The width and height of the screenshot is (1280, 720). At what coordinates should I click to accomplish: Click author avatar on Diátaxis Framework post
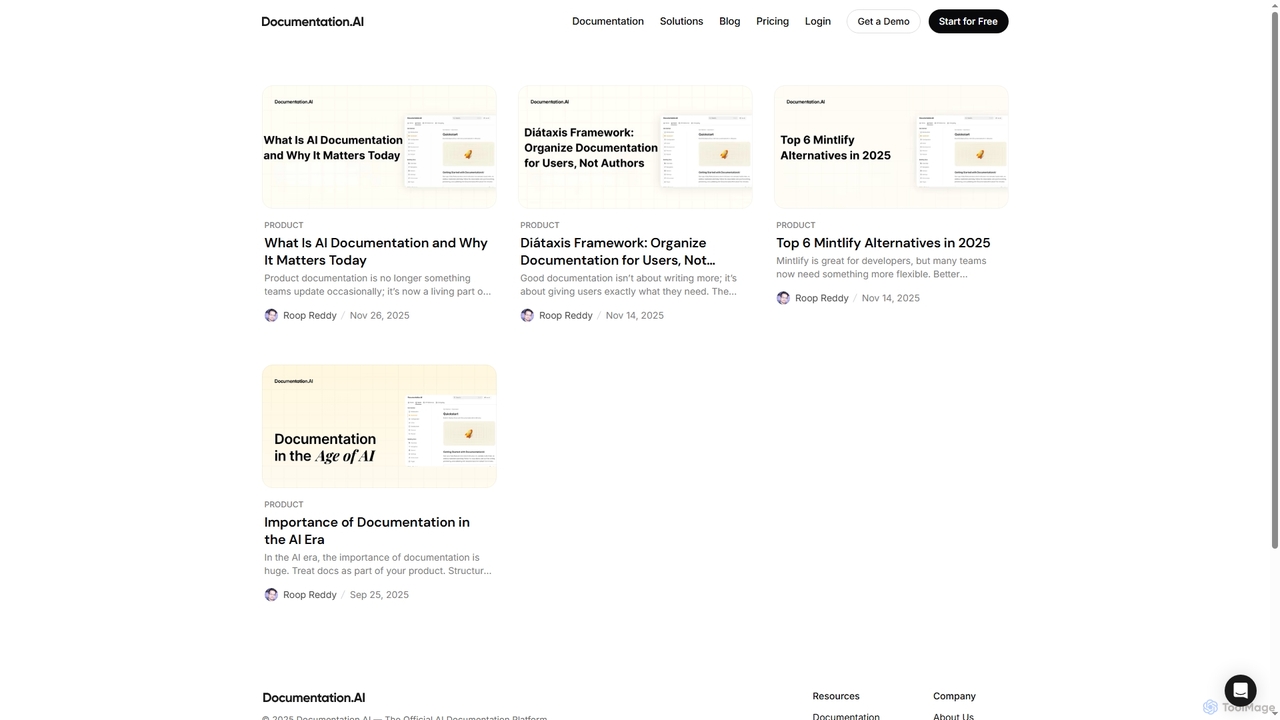527,315
